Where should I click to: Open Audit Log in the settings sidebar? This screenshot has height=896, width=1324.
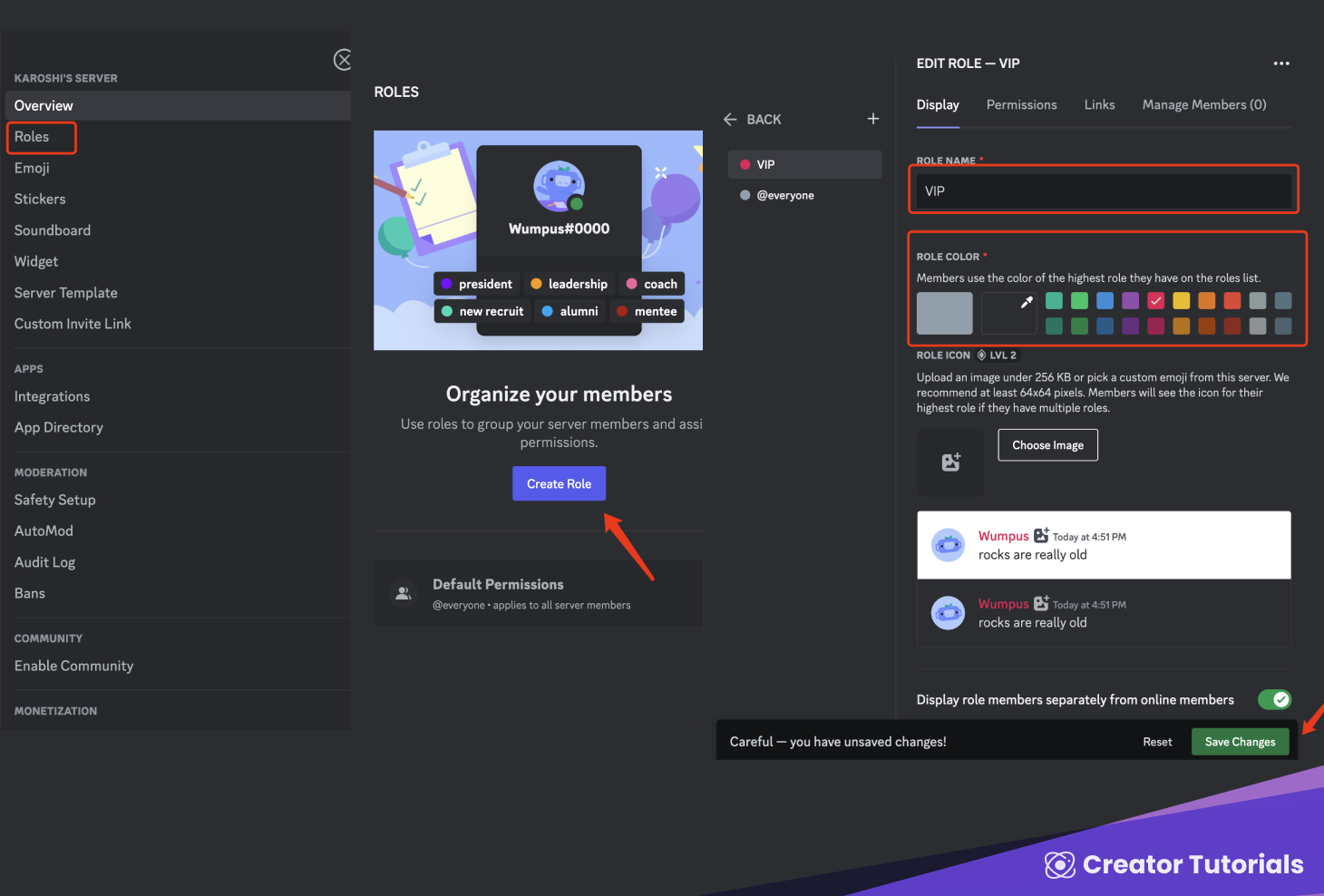click(44, 561)
